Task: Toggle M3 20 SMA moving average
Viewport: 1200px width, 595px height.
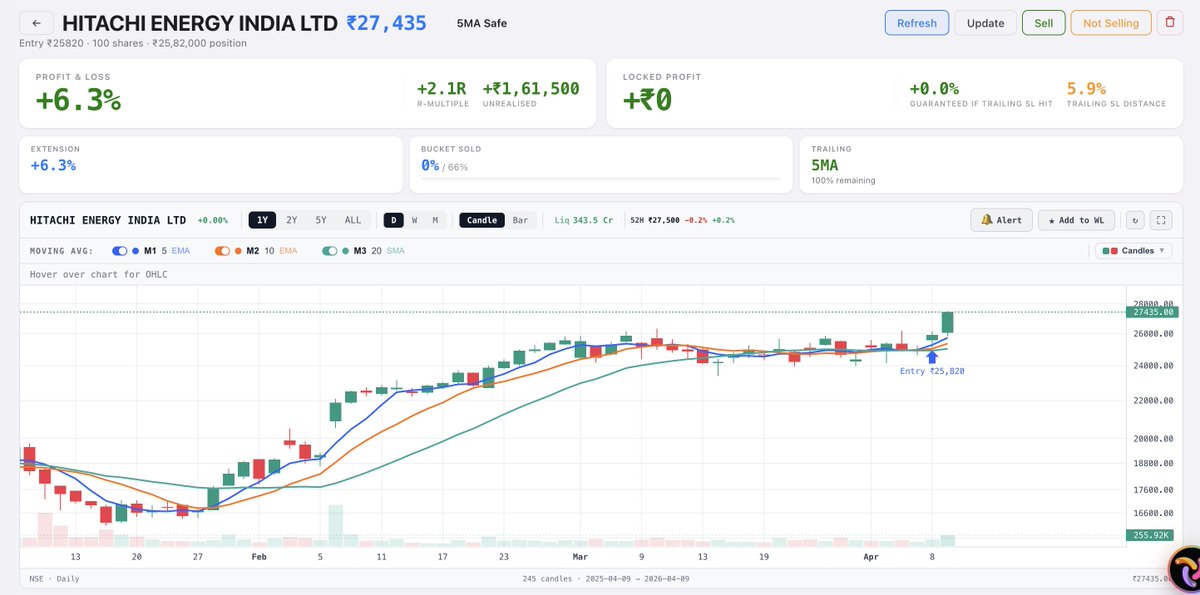Action: (329, 251)
